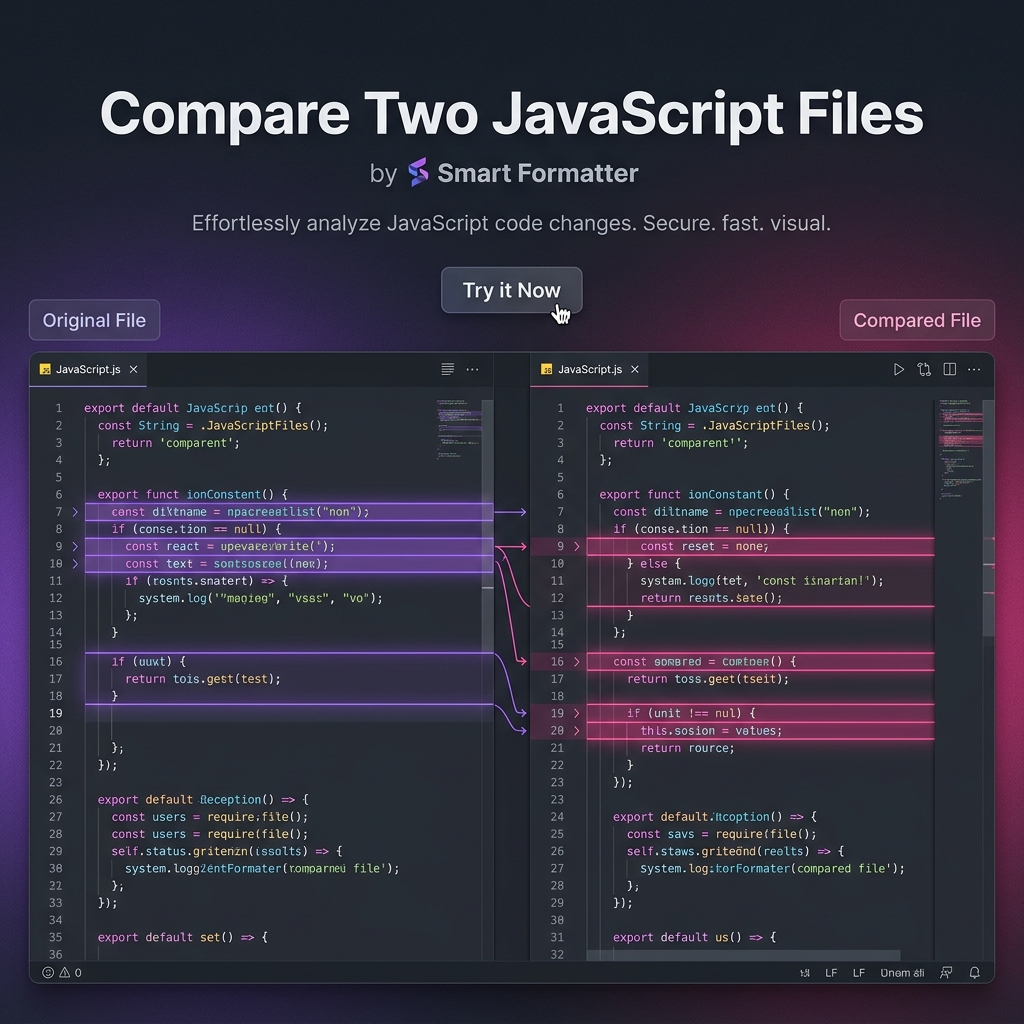This screenshot has height=1024, width=1024.
Task: Click left line 'const react = upevaeewrite'
Action: 289,546
